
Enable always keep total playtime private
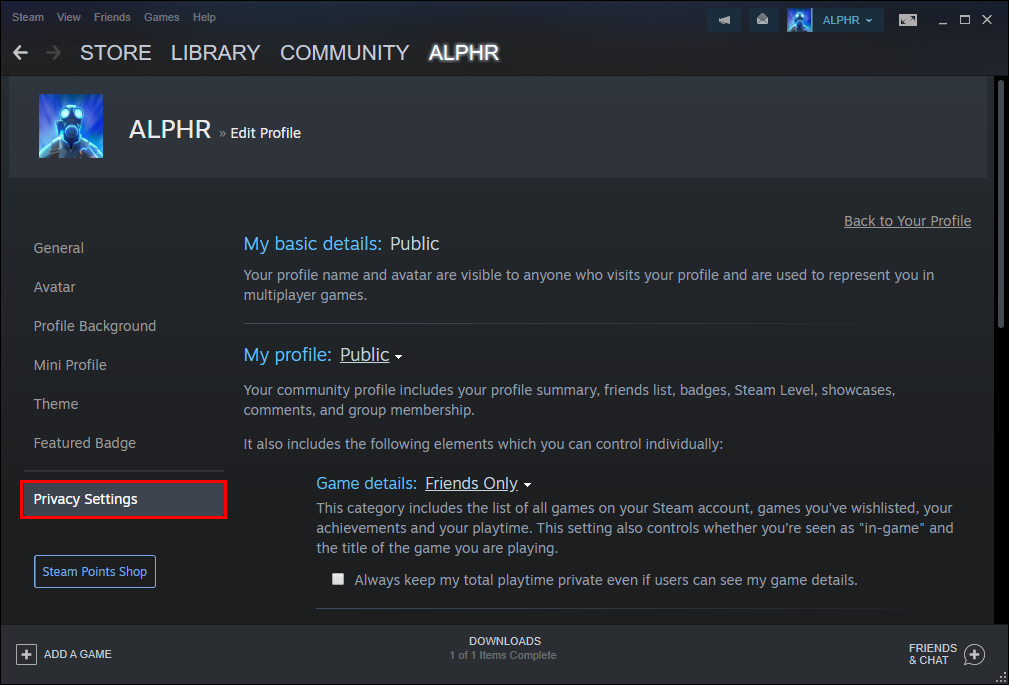[x=338, y=579]
